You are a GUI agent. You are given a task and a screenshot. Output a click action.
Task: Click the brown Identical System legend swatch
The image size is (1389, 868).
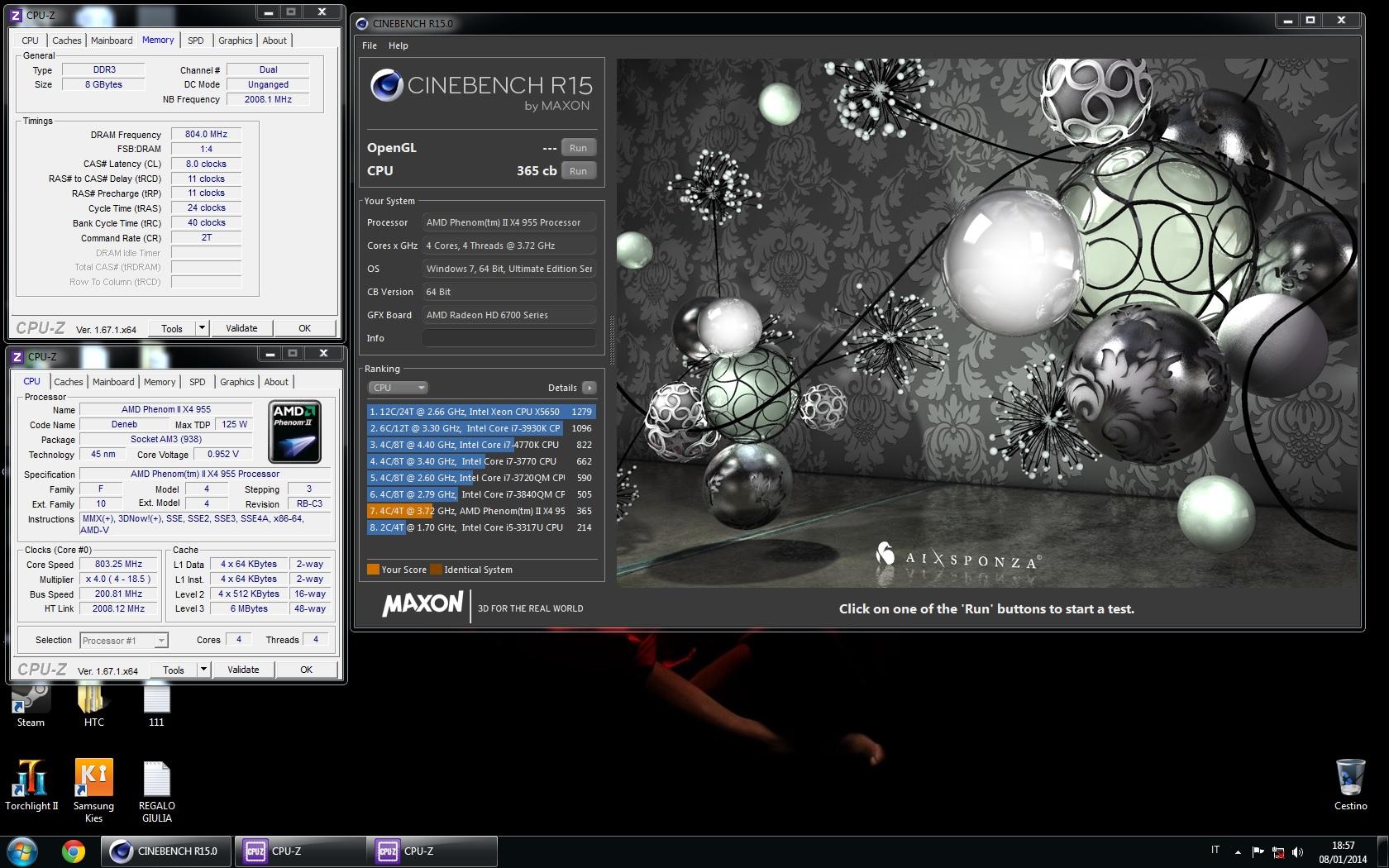pyautogui.click(x=436, y=569)
